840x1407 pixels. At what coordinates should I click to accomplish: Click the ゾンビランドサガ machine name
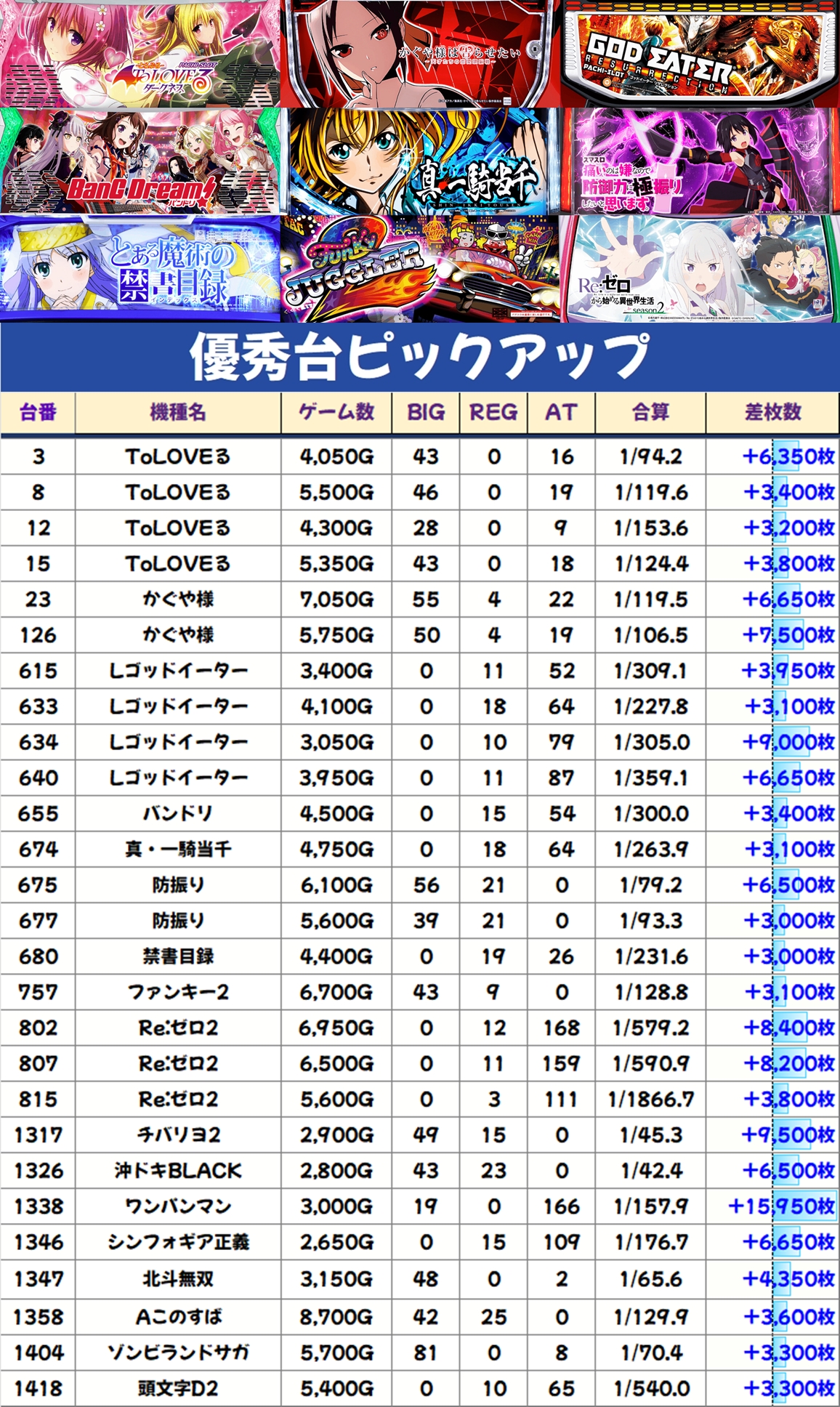tap(178, 1352)
